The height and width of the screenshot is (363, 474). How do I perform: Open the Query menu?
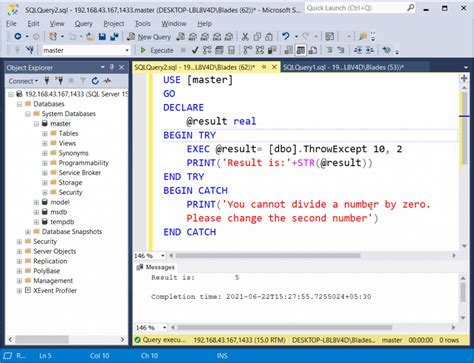pos(83,24)
